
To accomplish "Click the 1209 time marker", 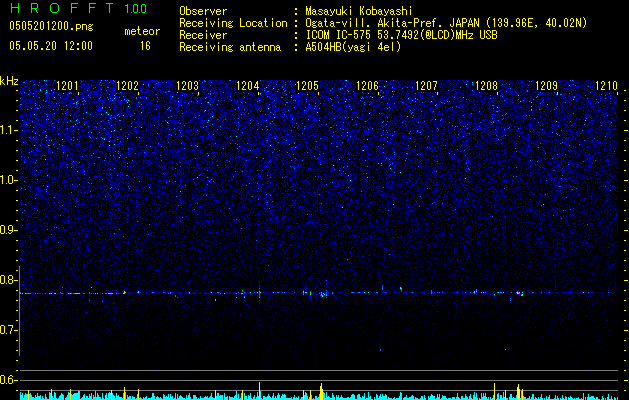I will point(546,86).
